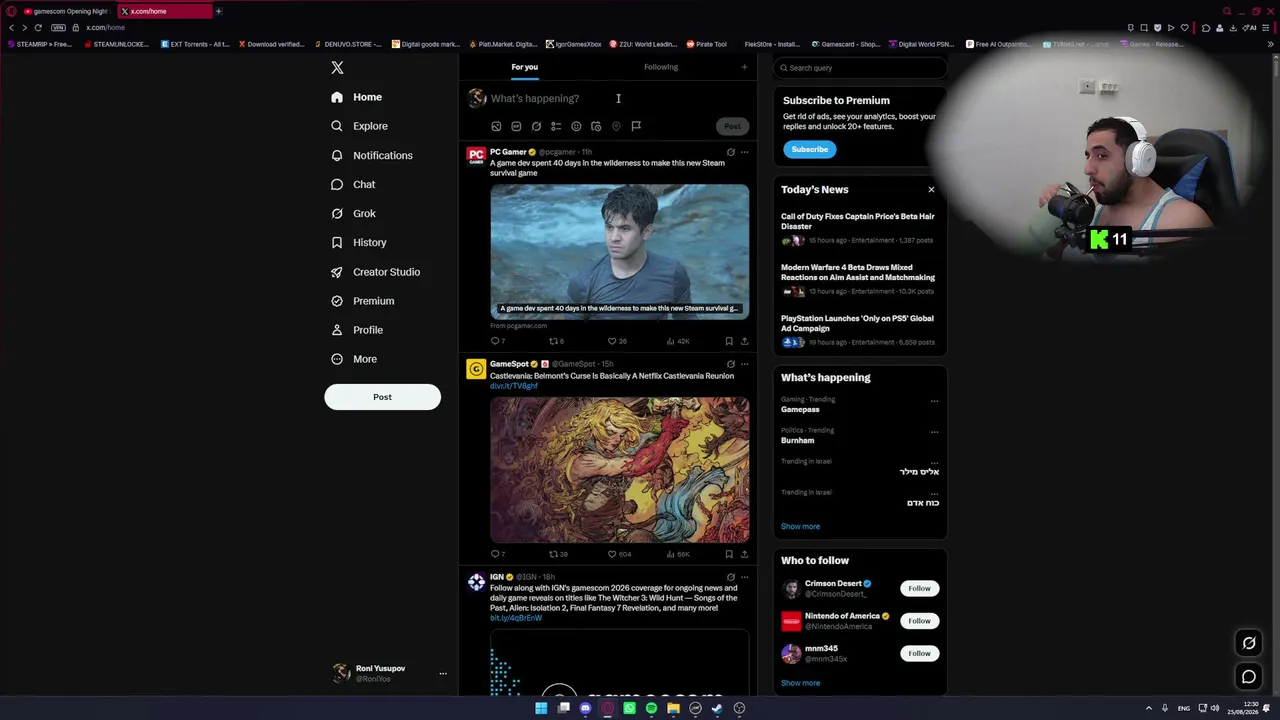Open floating chat messages button
This screenshot has width=1280, height=720.
click(1249, 677)
